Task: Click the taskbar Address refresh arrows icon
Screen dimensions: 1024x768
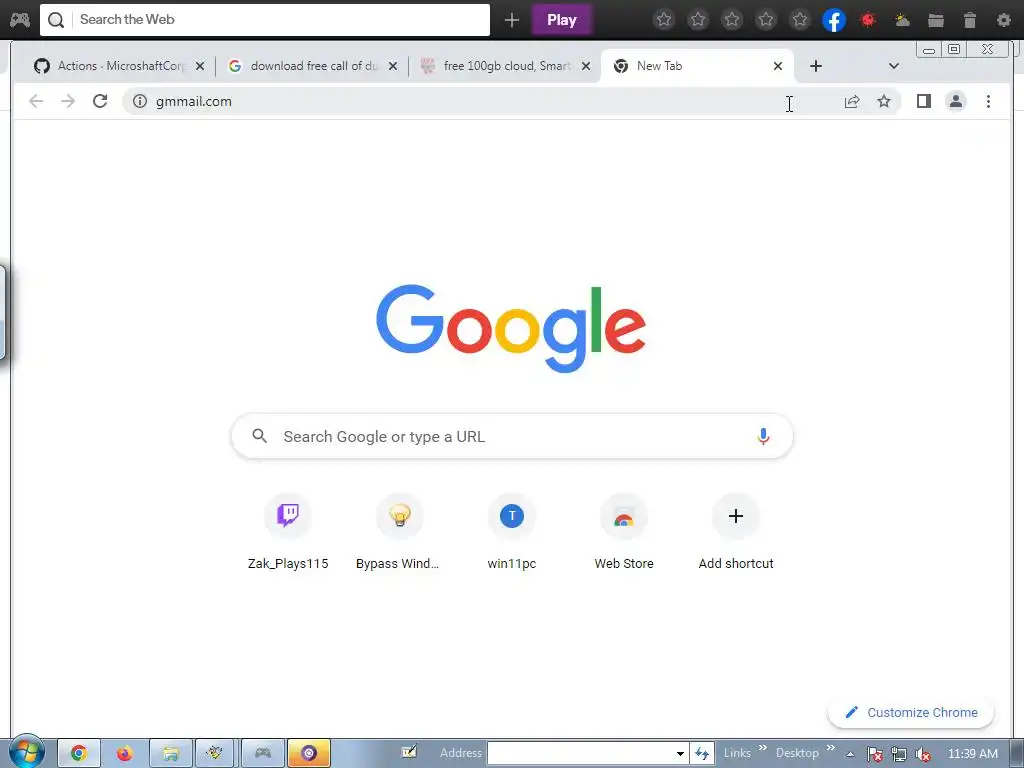Action: coord(702,753)
